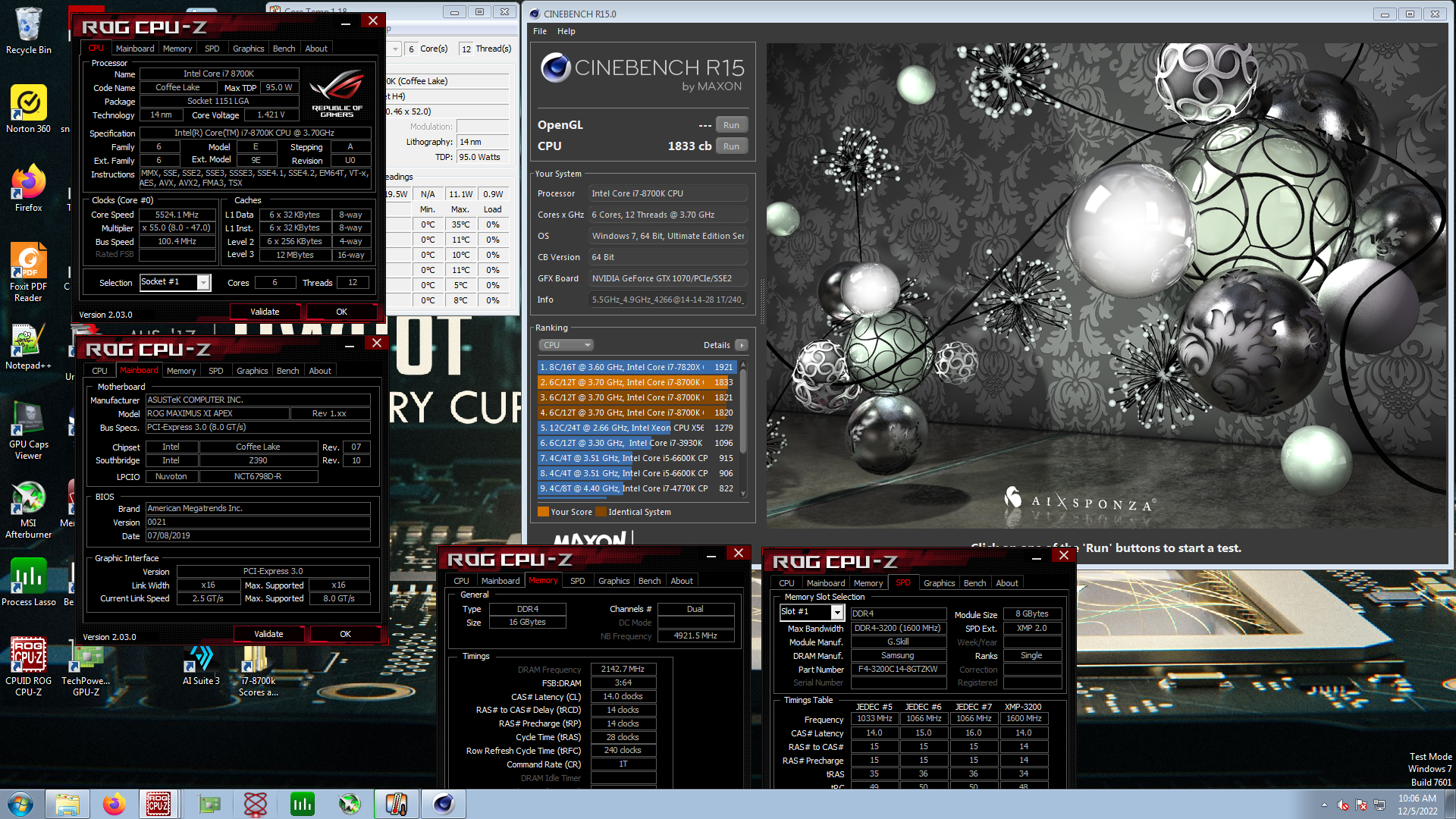This screenshot has width=1456, height=819.
Task: Click the XMP-3200 timings column header
Action: pos(1023,706)
